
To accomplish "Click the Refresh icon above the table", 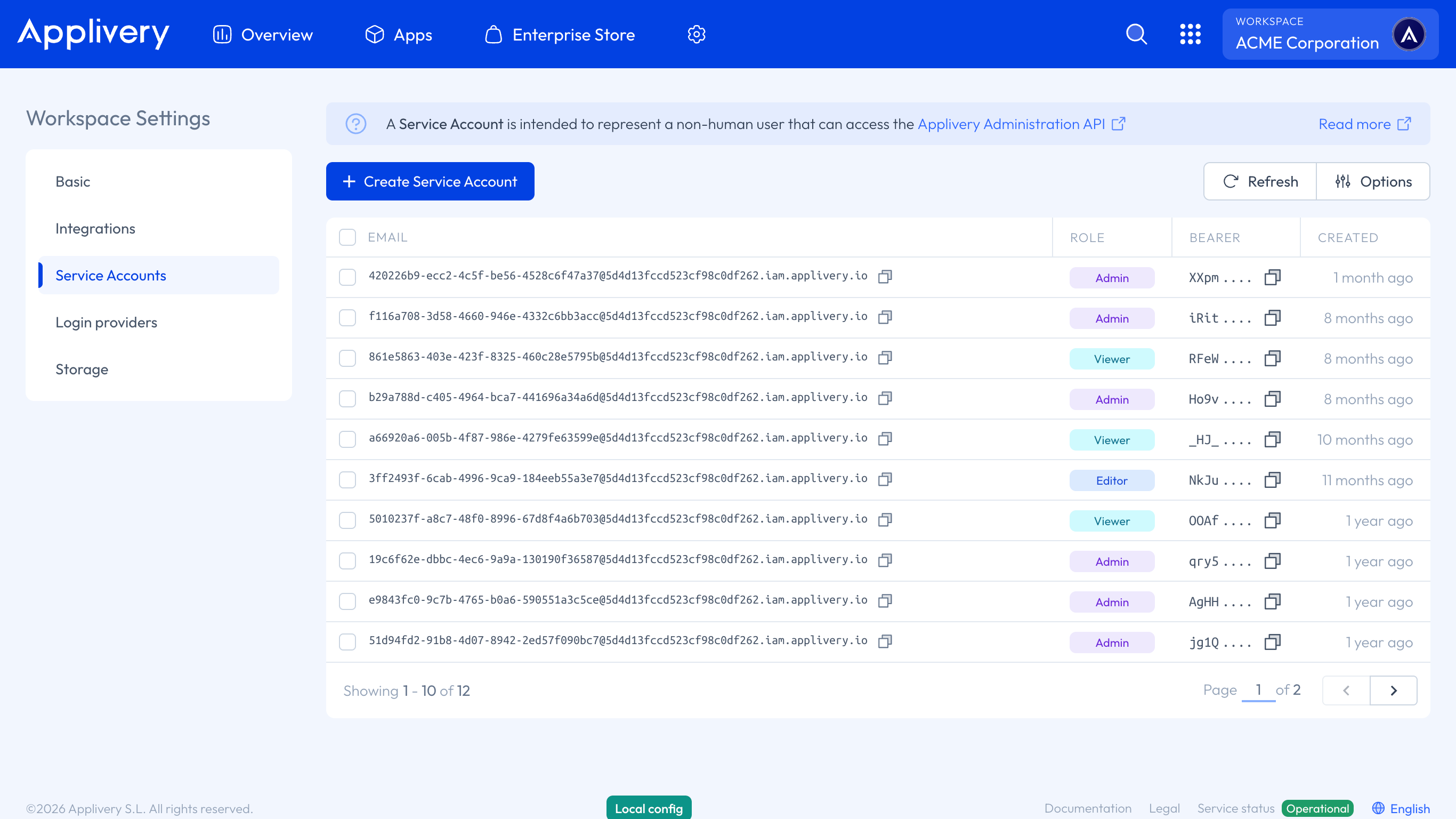I will point(1231,181).
